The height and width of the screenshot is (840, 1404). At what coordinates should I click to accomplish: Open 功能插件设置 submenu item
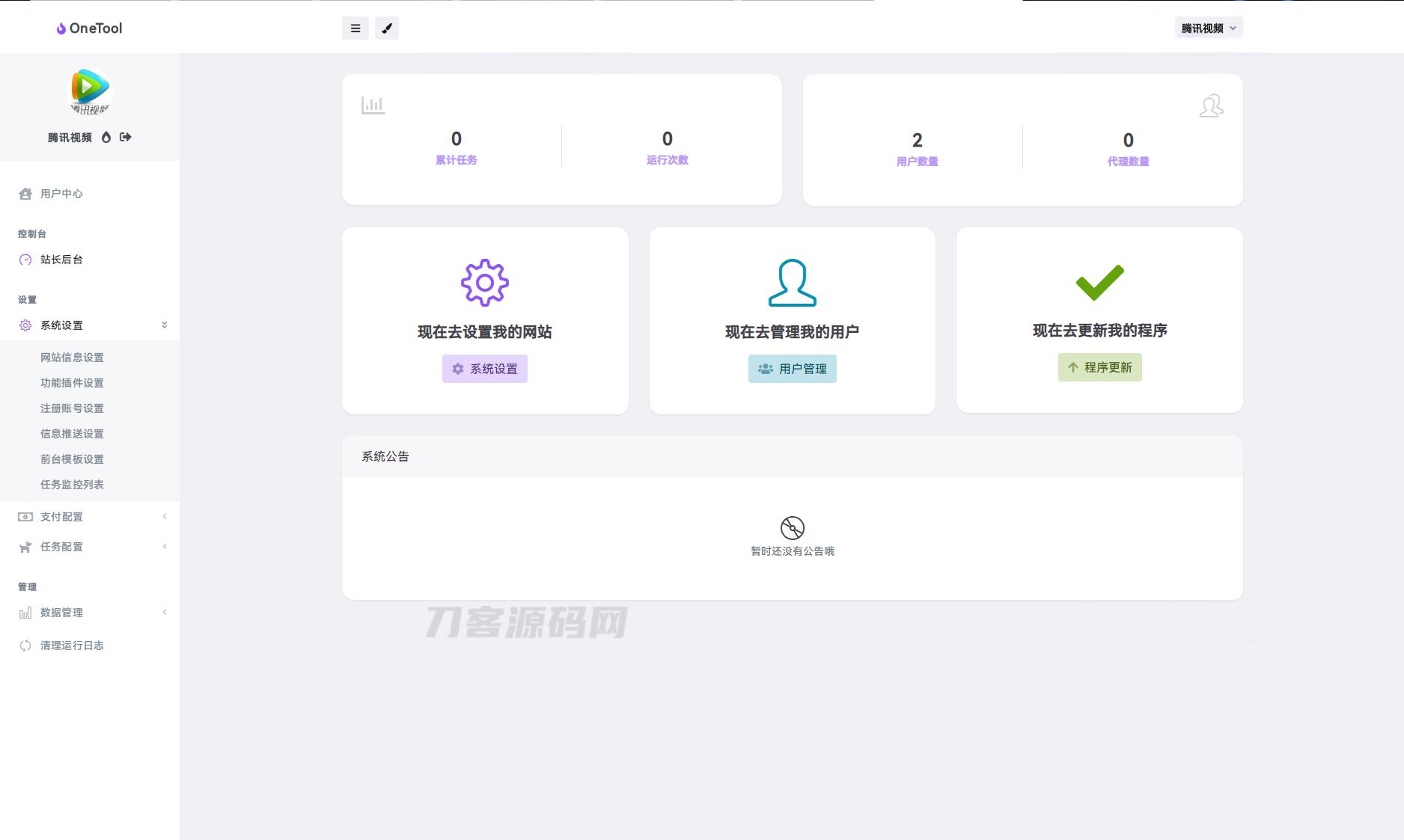[x=72, y=383]
